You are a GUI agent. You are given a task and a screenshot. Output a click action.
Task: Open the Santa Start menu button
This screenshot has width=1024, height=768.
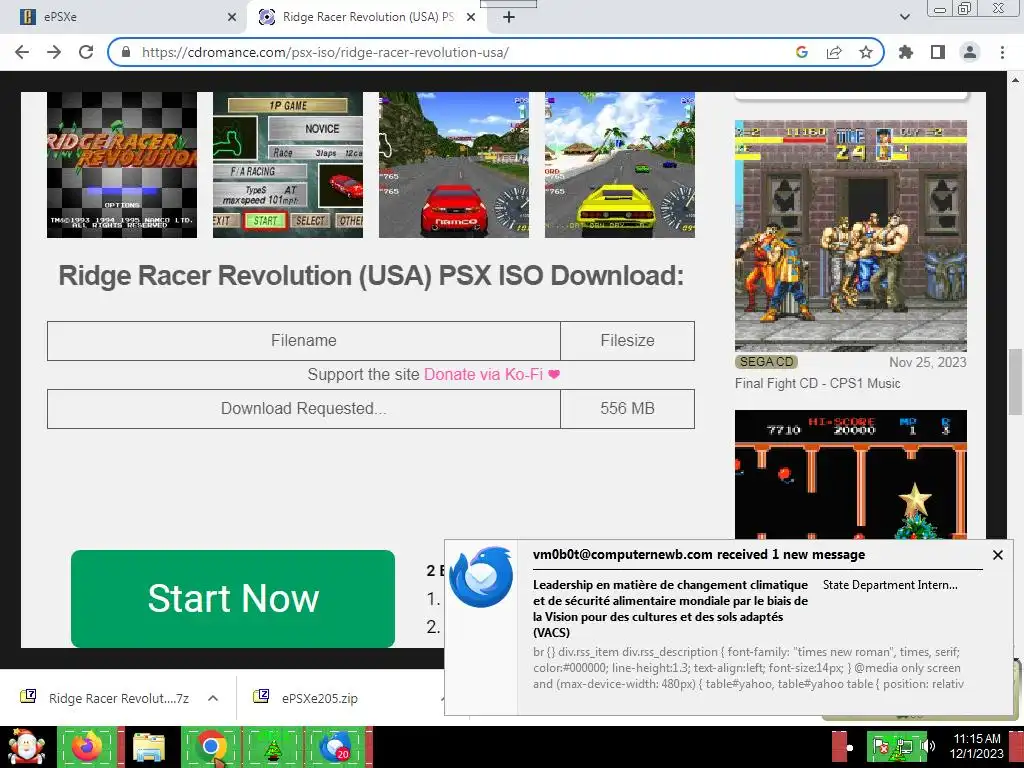click(25, 747)
